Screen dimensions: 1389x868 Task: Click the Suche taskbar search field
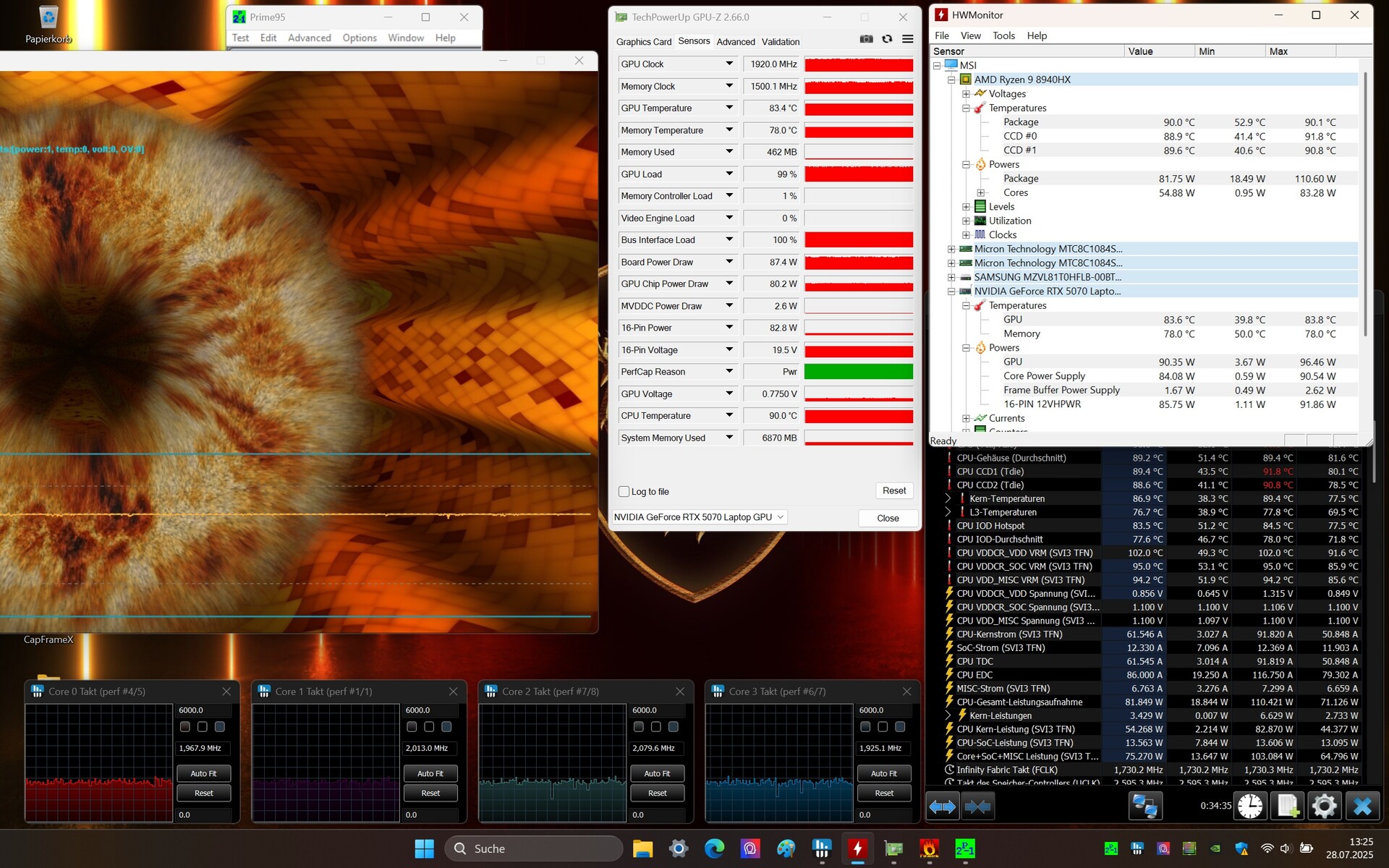(x=534, y=848)
